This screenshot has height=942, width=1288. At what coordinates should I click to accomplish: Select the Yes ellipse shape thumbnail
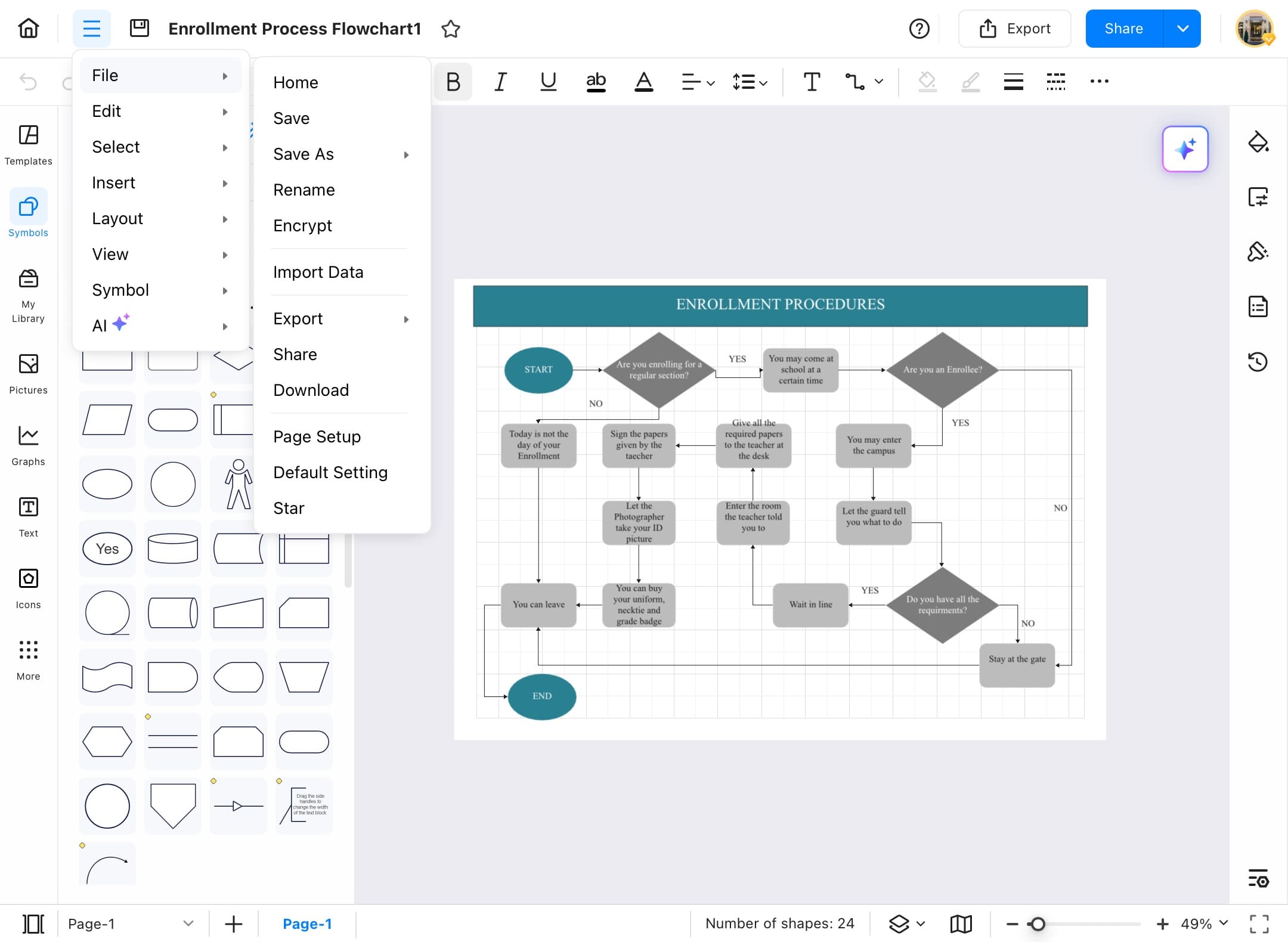point(107,549)
